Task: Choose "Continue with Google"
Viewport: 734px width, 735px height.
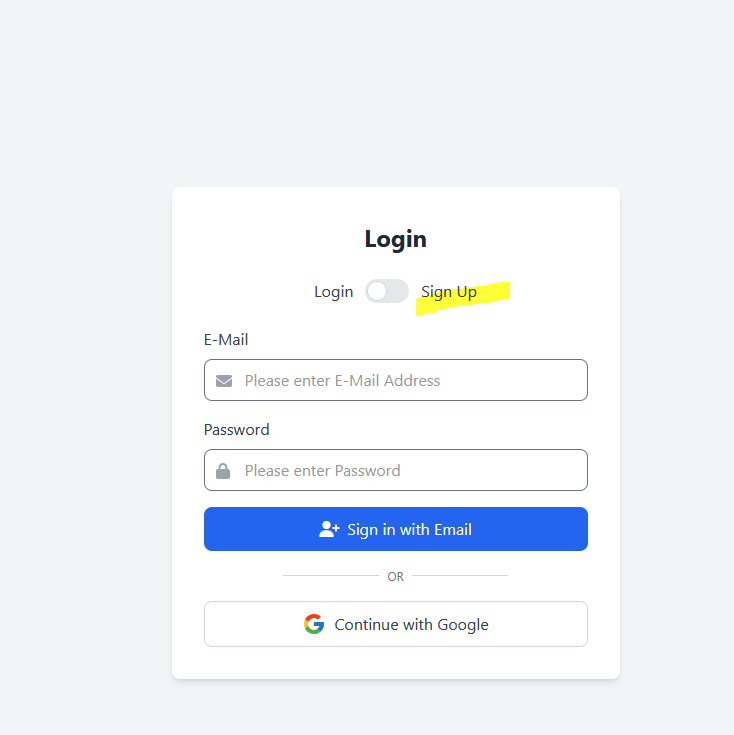Action: point(410,624)
